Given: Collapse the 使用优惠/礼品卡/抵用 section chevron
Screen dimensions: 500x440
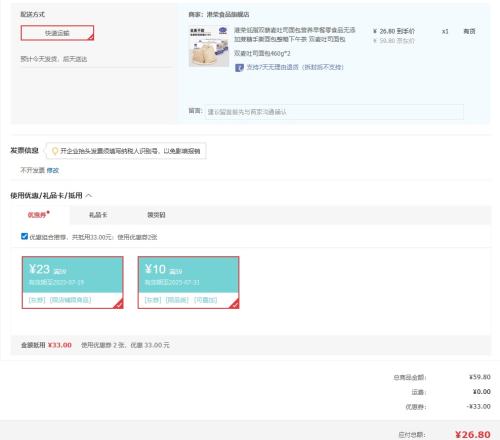Looking at the screenshot, I should point(89,196).
